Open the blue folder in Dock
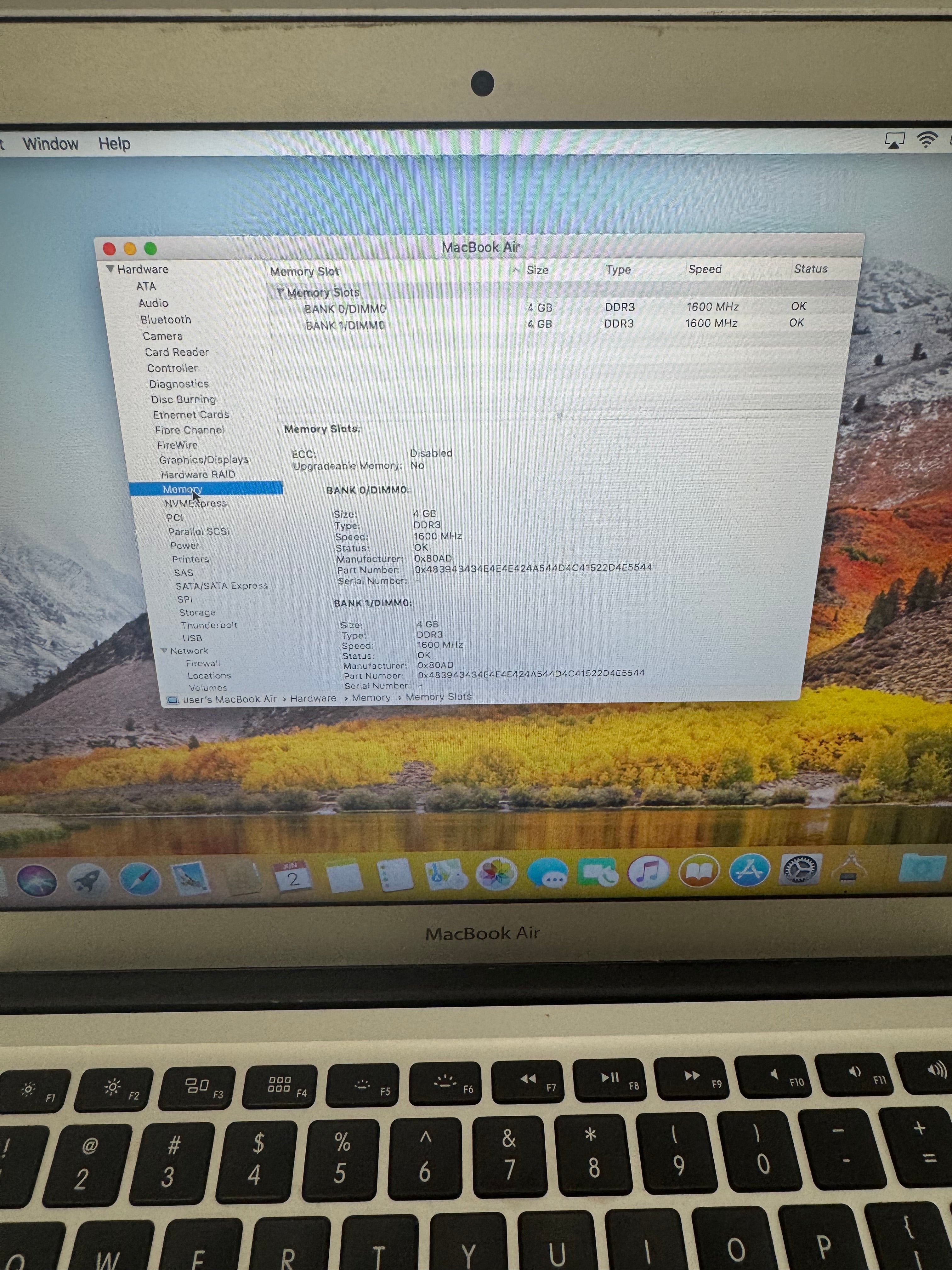This screenshot has height=1270, width=952. point(922,867)
